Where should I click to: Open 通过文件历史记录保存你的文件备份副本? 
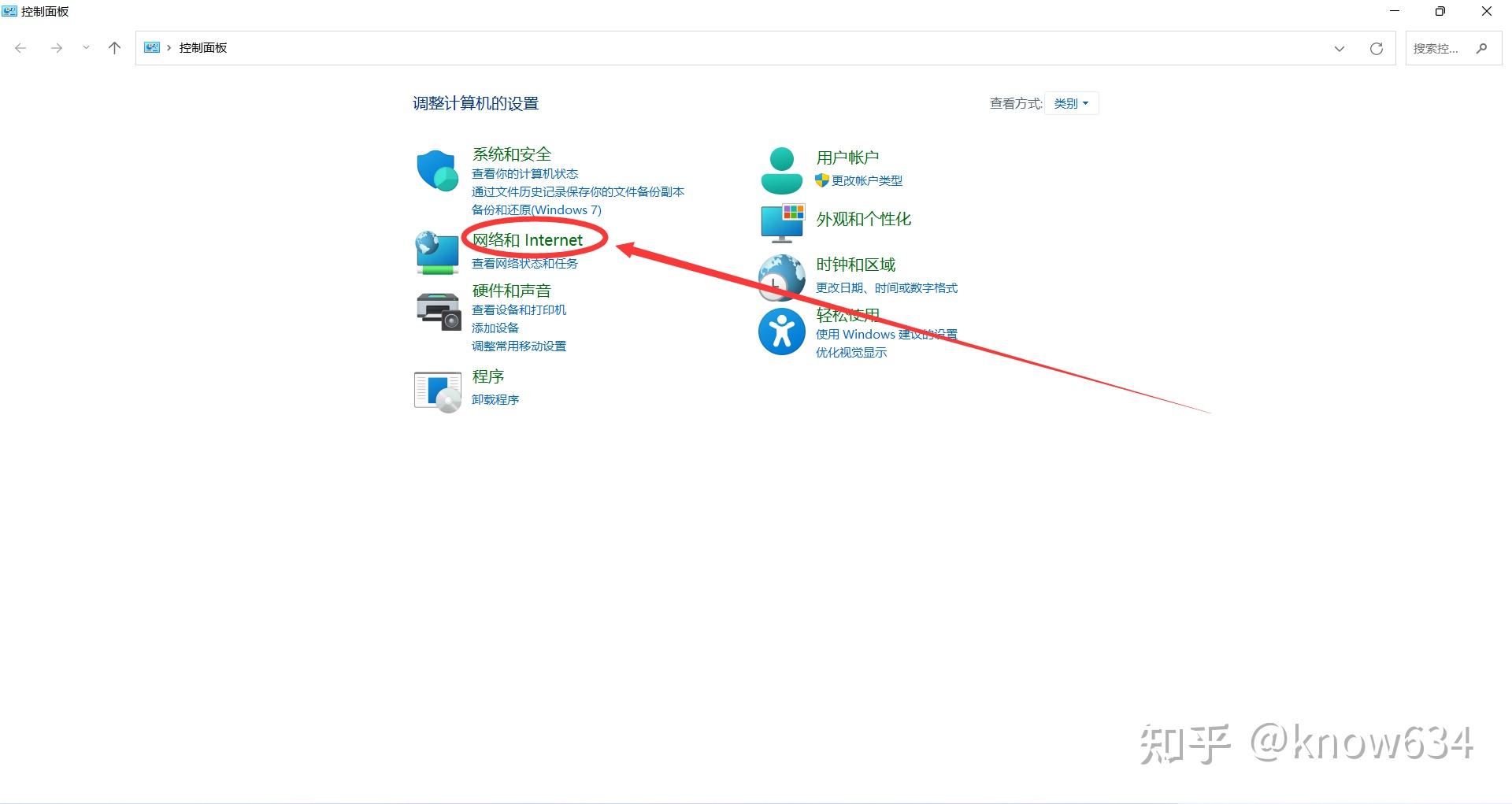tap(578, 191)
